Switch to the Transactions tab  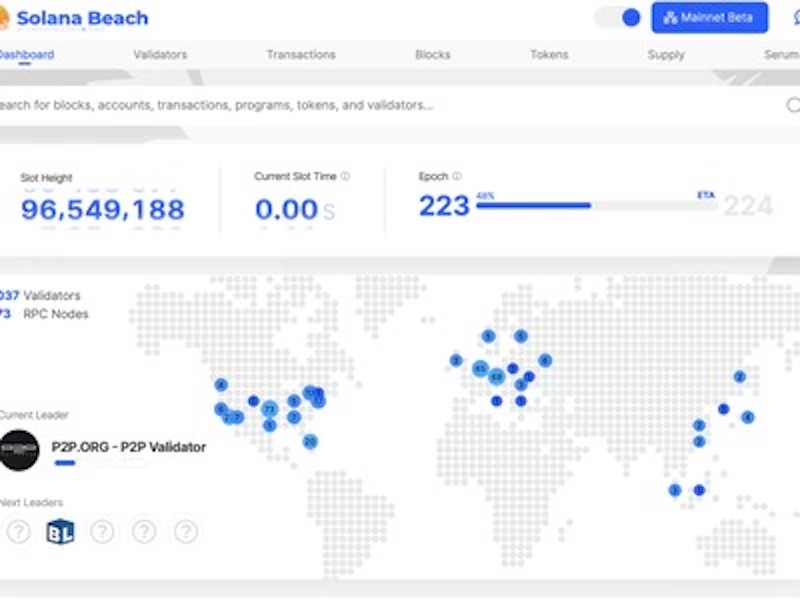[301, 55]
